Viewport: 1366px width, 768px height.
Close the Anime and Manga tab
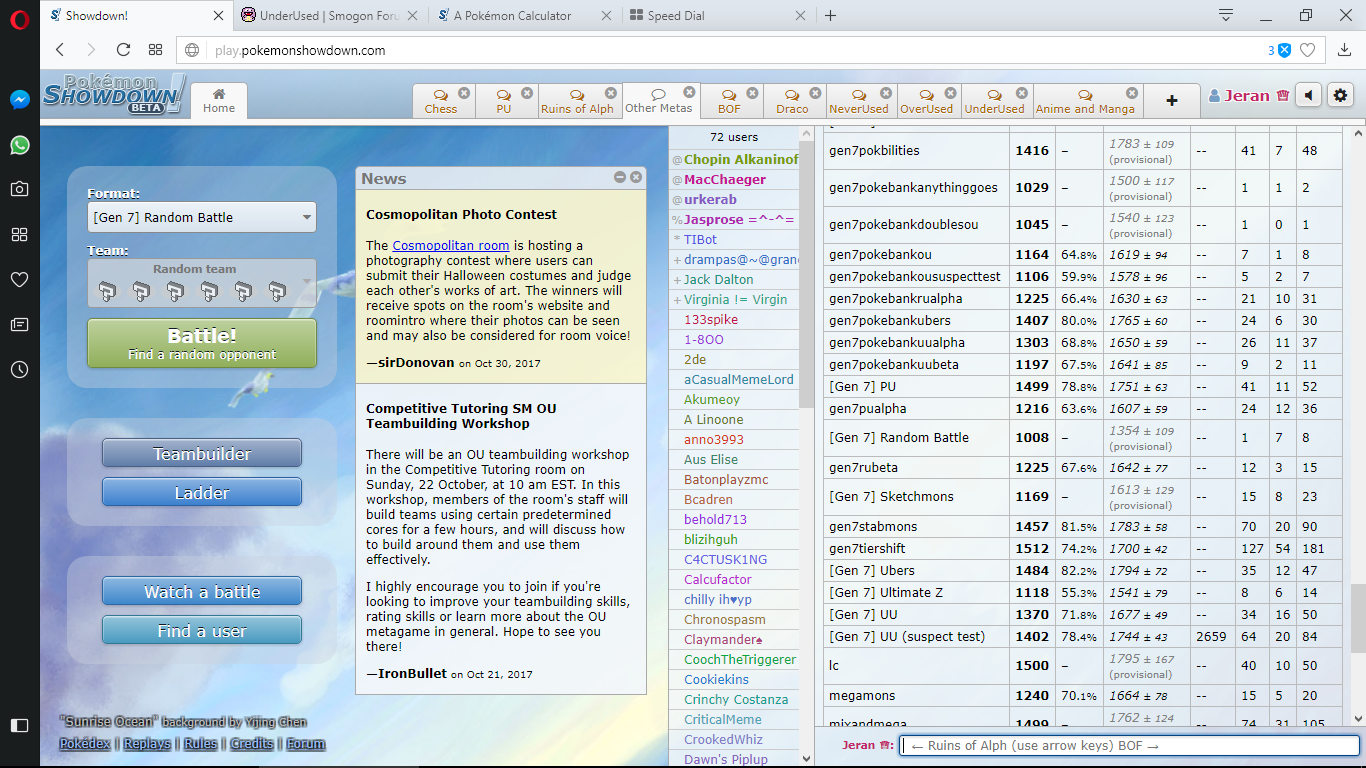pos(1131,93)
